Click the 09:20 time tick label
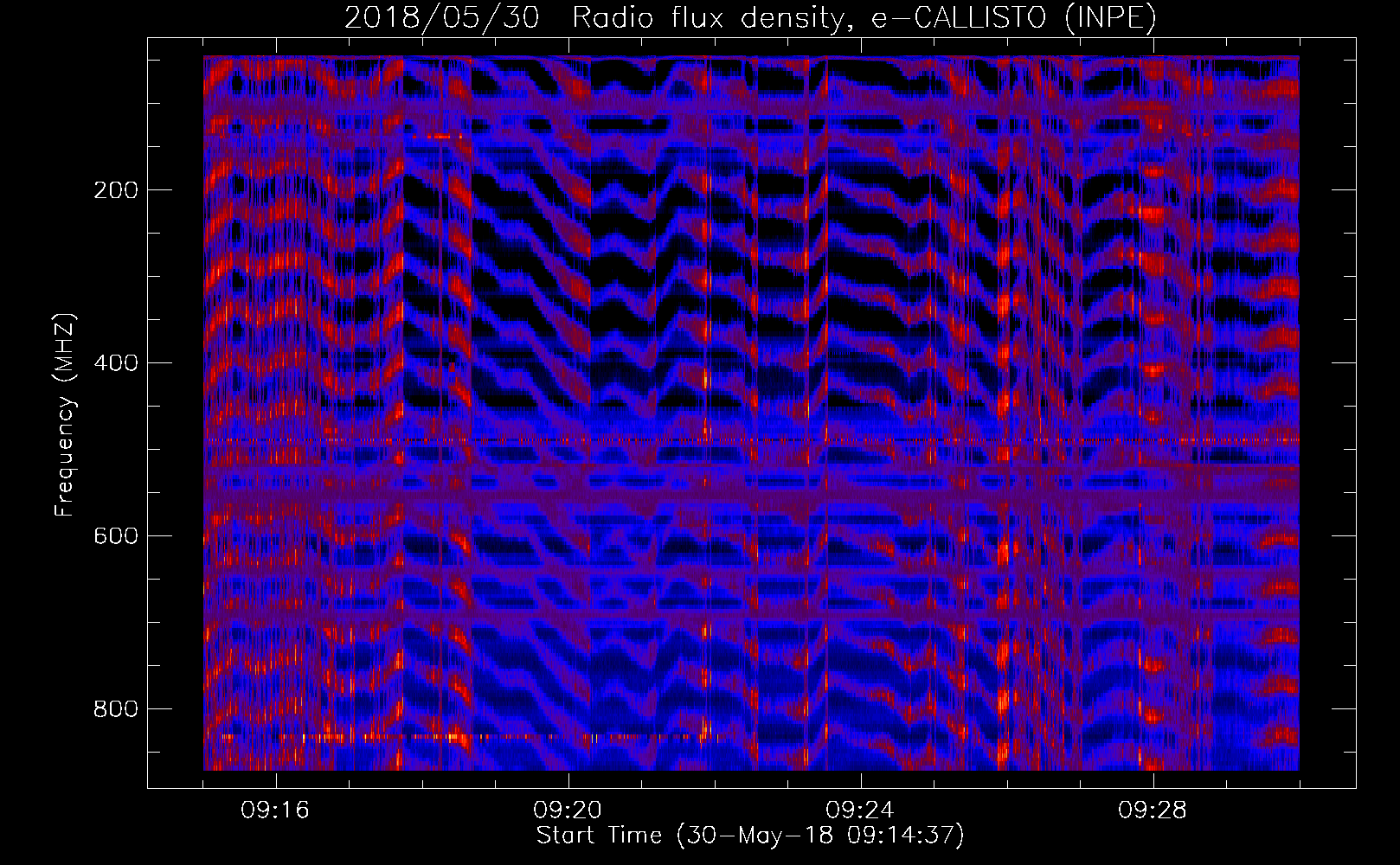1400x865 pixels. pos(568,811)
